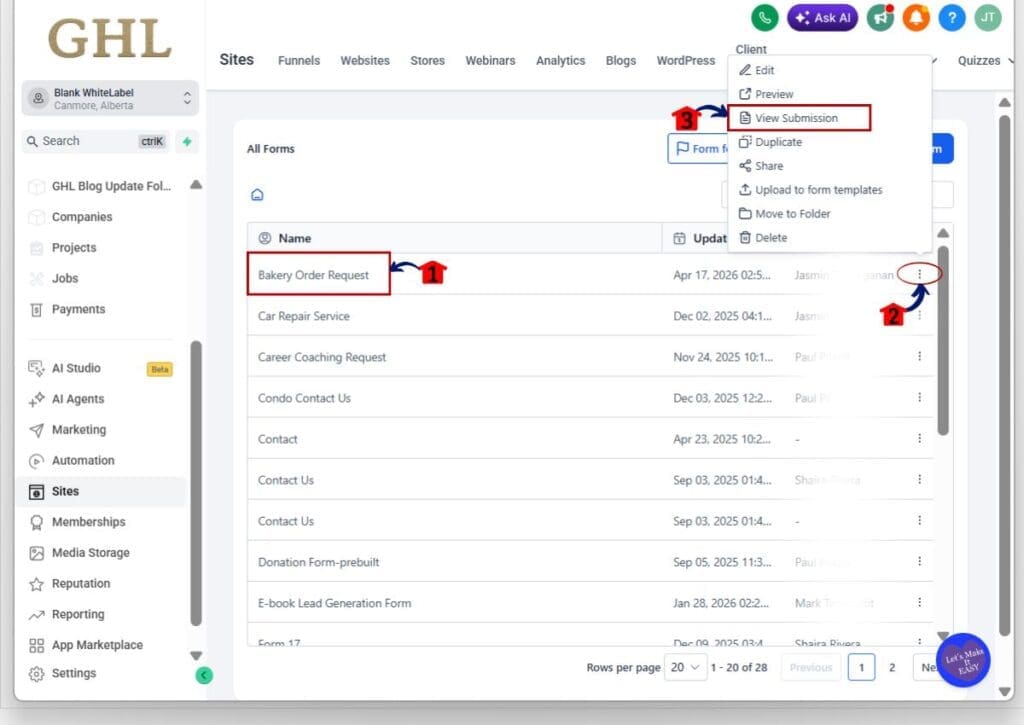Open the JT user avatar menu
Viewport: 1024px width, 725px height.
988,18
